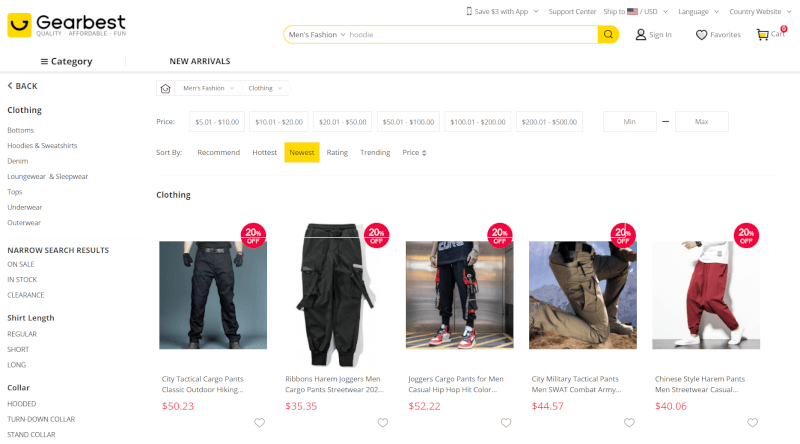Click the Min price input field
The width and height of the screenshot is (800, 444).
pyautogui.click(x=630, y=122)
